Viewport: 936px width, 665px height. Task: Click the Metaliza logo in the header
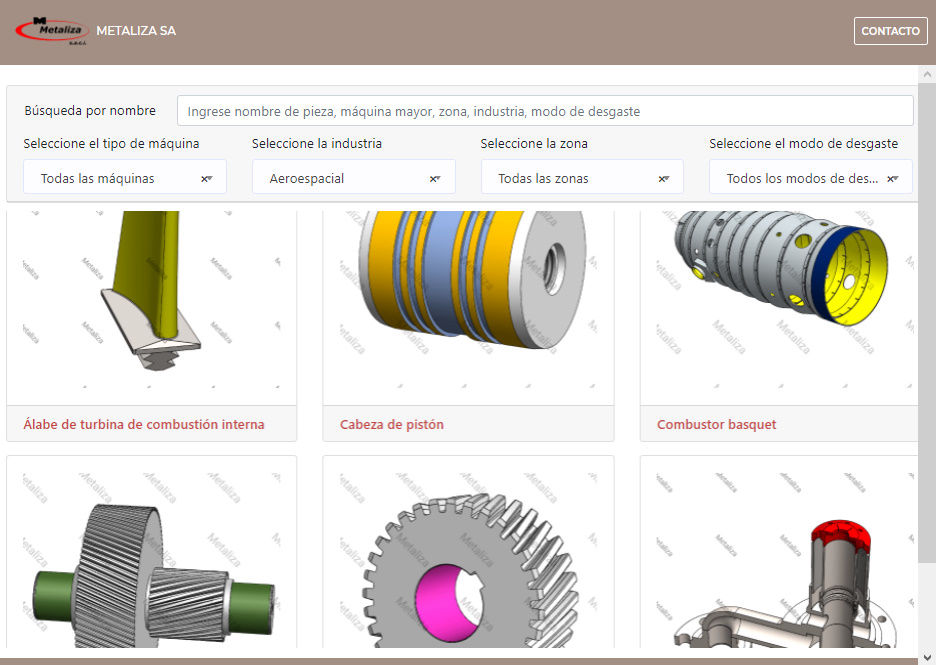51,31
